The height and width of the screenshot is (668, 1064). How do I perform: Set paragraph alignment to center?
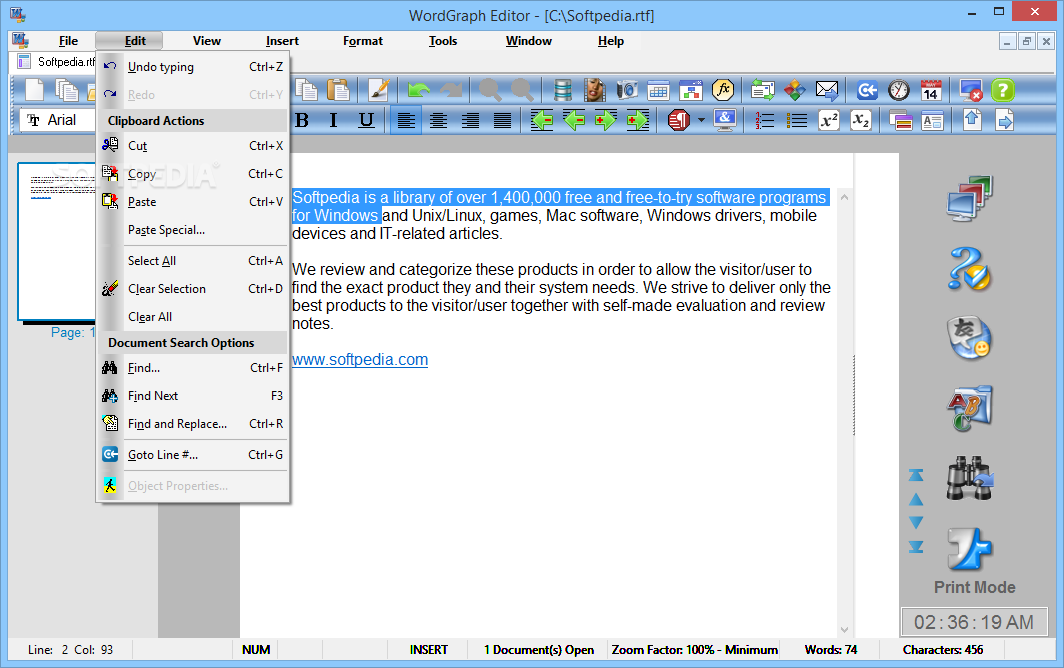[x=438, y=121]
